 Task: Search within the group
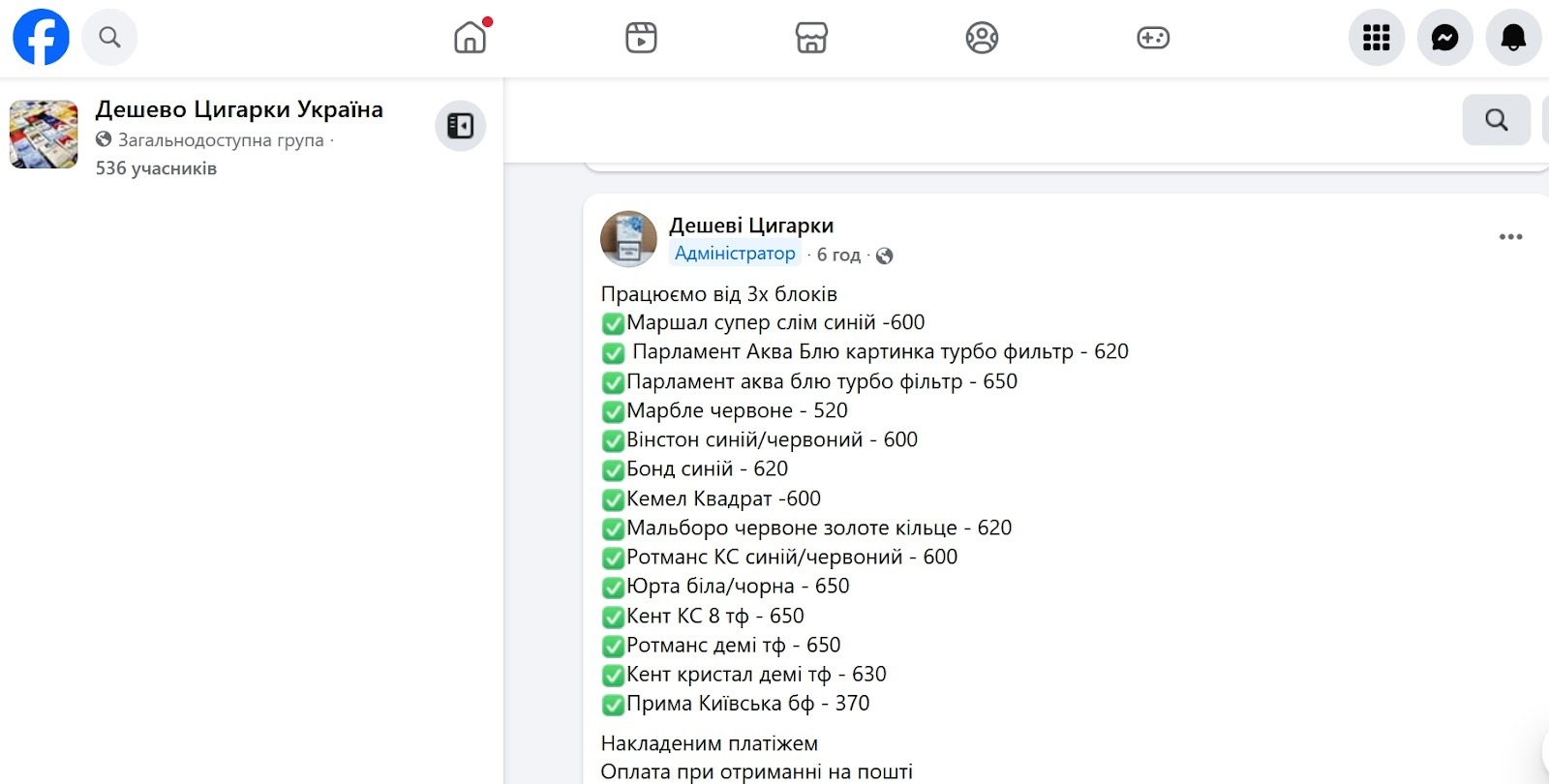pos(1496,120)
